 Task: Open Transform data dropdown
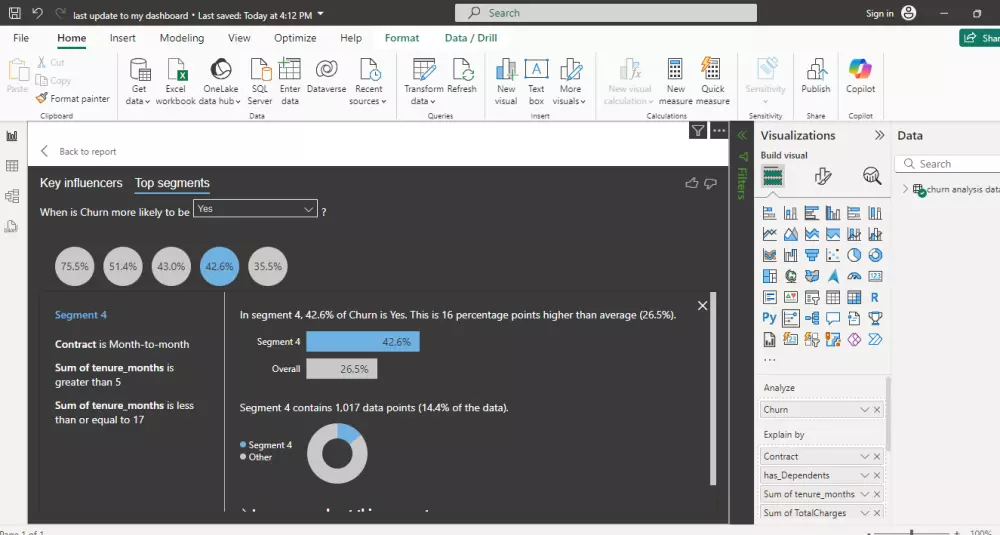click(x=423, y=82)
